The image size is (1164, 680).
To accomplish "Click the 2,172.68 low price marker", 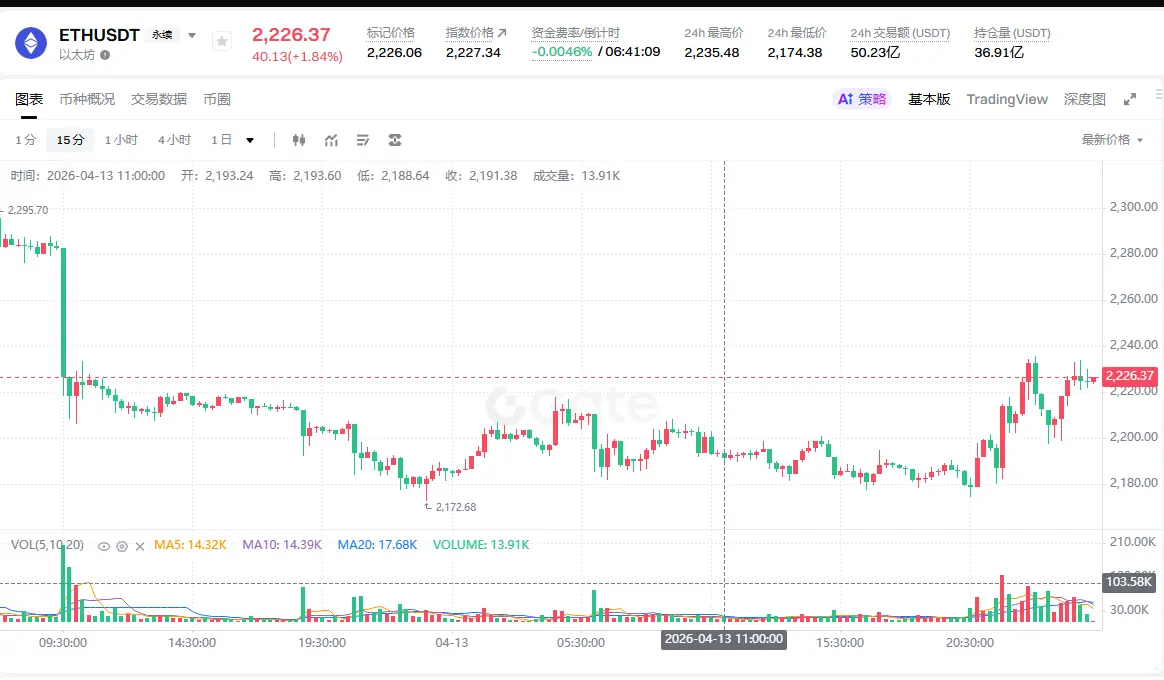I will click(456, 507).
